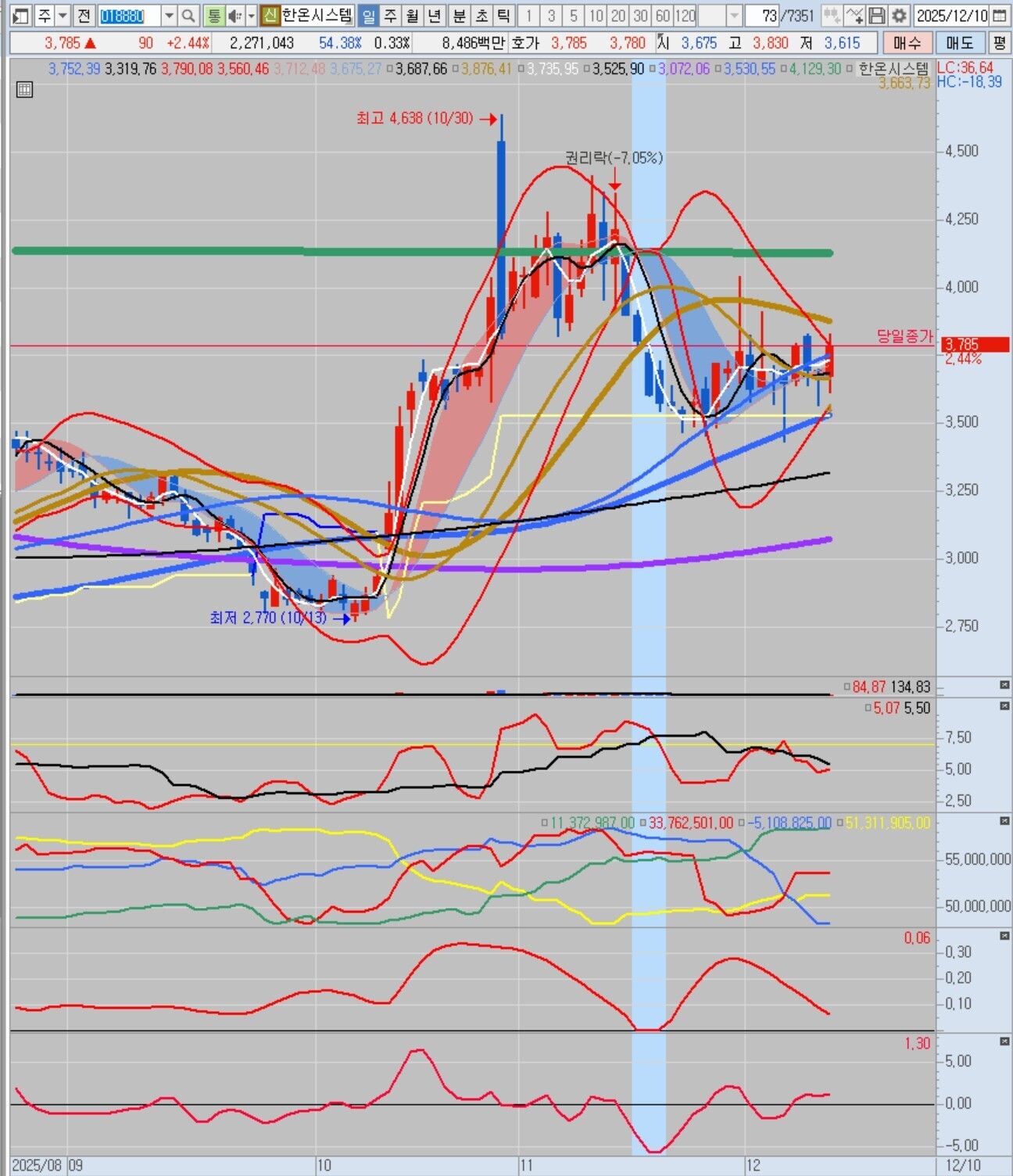Click the 매수 buy button
This screenshot has width=1013, height=1176.
pos(907,42)
